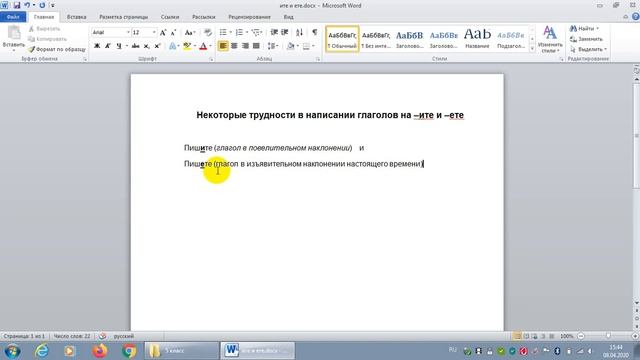This screenshot has width=640, height=360.
Task: Open Firefox from taskbar
Action: click(100, 351)
